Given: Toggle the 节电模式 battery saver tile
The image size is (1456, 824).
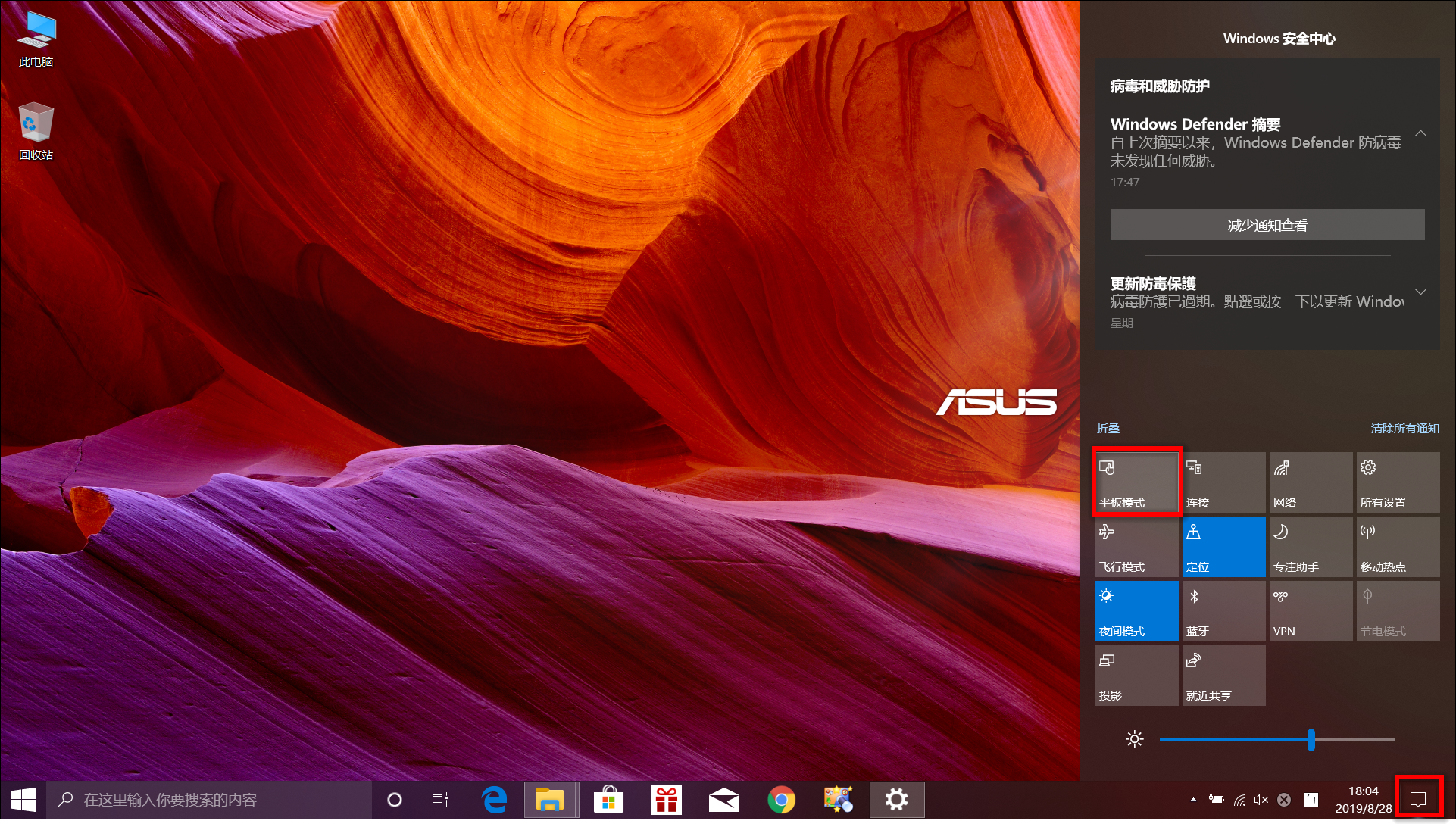Looking at the screenshot, I should [x=1398, y=611].
